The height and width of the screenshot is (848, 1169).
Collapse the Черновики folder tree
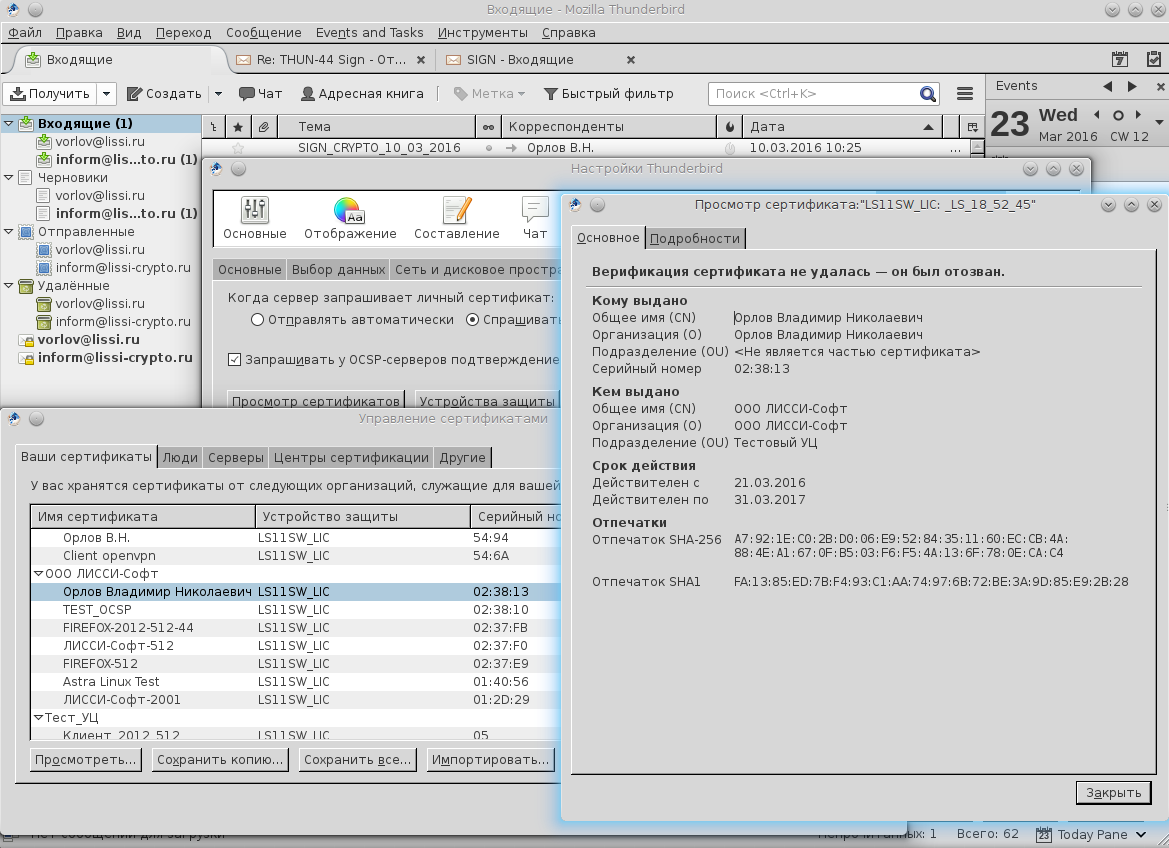click(x=9, y=178)
